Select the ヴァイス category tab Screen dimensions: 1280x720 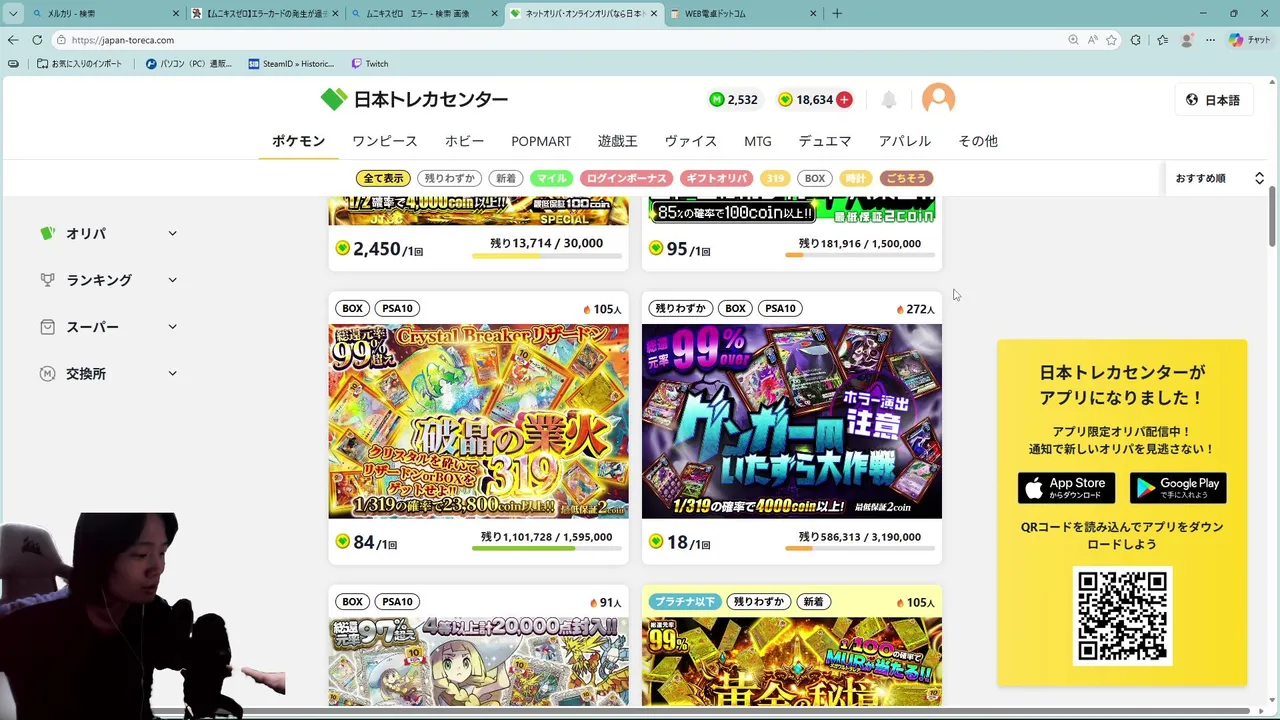coord(691,141)
